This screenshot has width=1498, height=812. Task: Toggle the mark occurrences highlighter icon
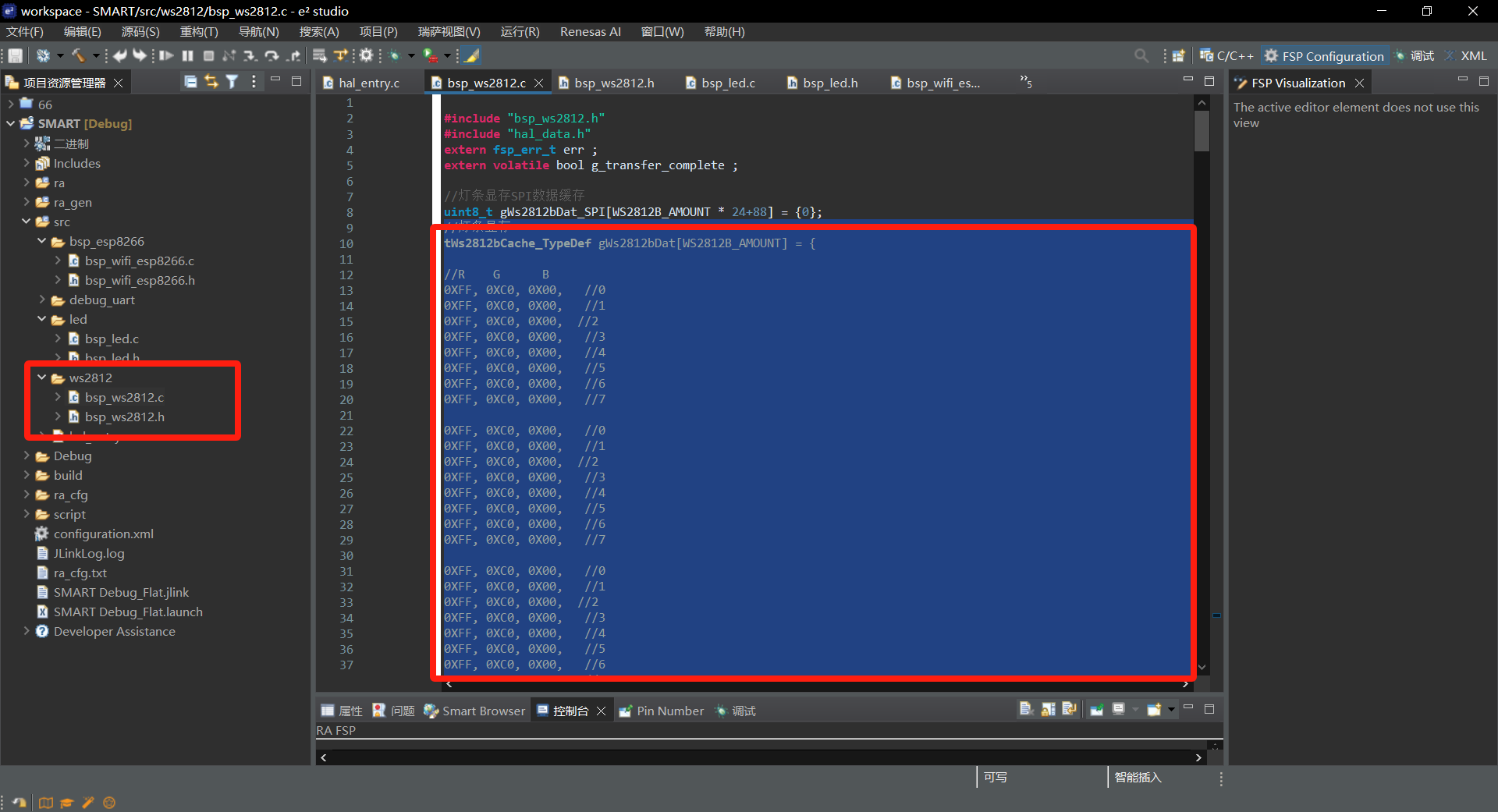471,55
